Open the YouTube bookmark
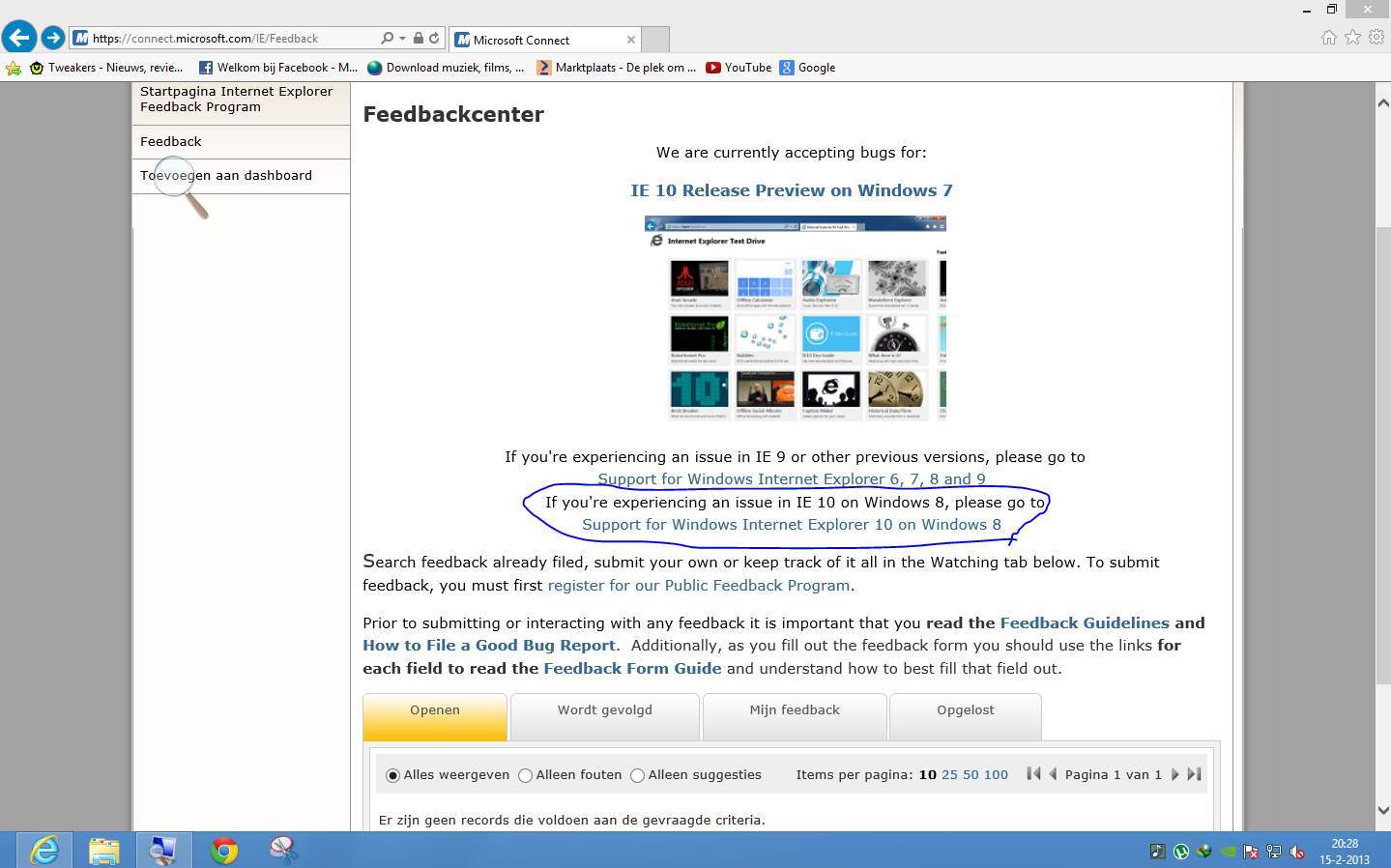The image size is (1391, 868). (739, 68)
